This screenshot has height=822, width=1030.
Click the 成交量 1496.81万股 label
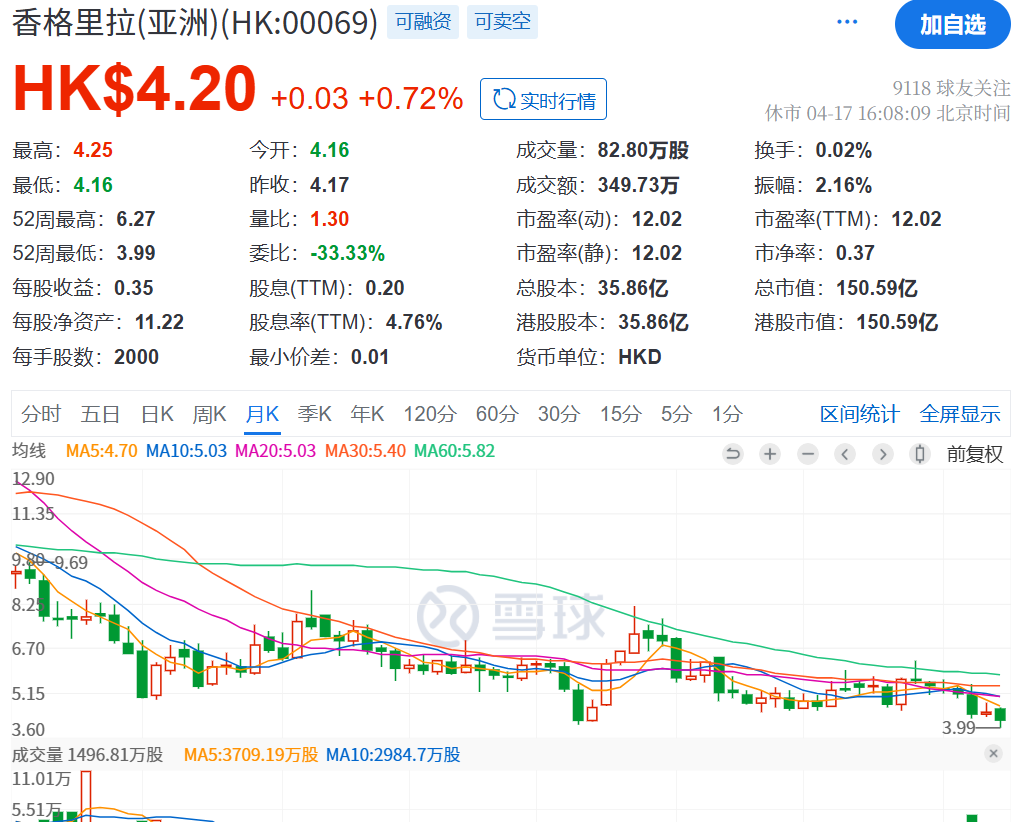pos(87,754)
